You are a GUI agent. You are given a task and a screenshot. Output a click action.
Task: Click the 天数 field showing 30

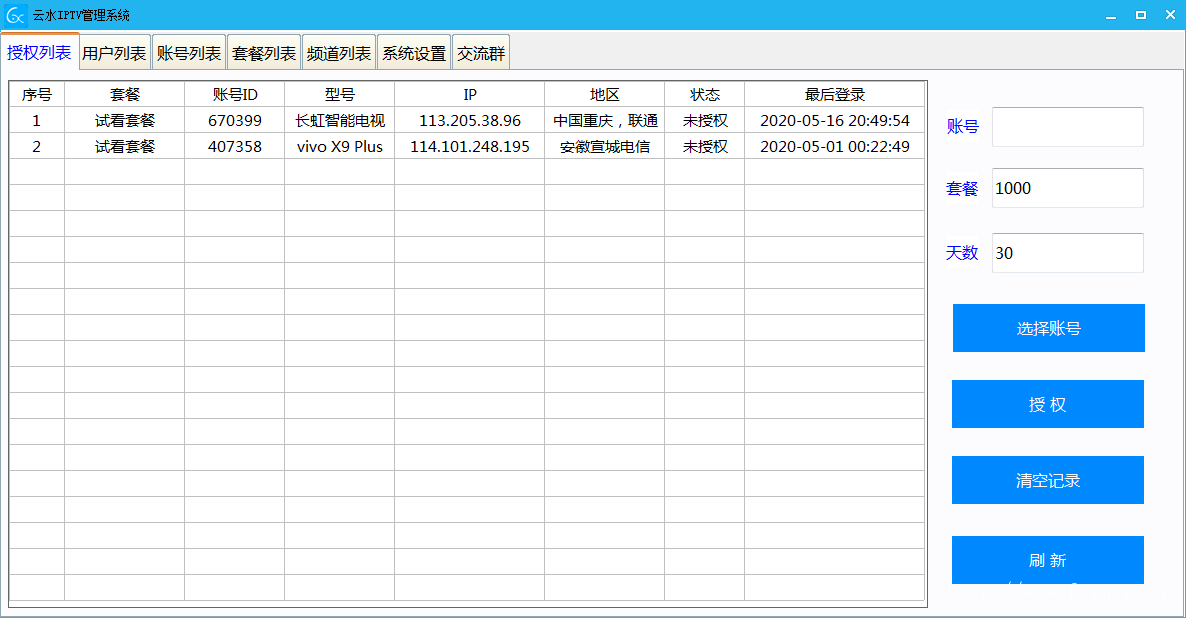tap(1067, 253)
